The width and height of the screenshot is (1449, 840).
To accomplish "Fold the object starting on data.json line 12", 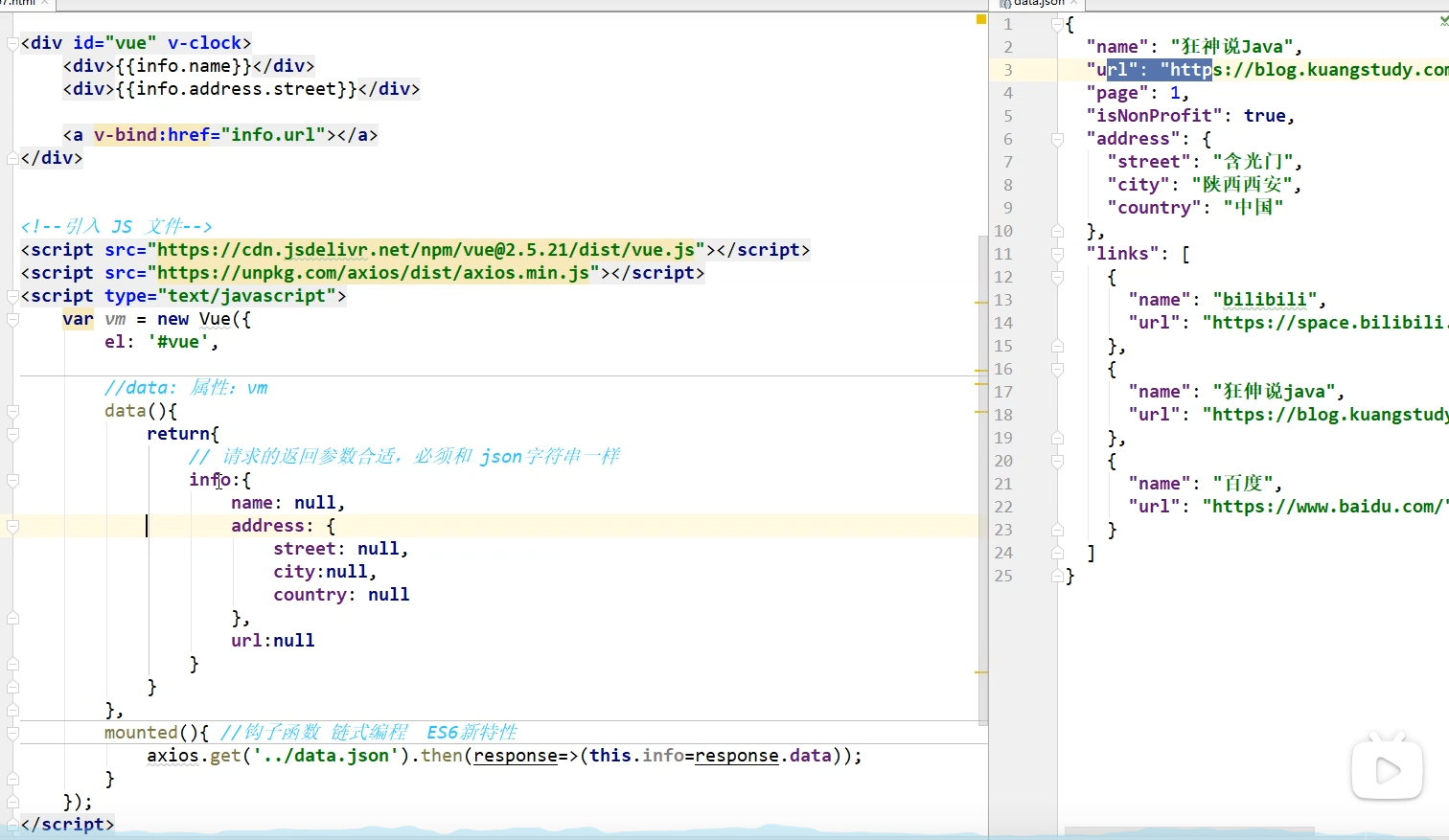I will tap(1057, 277).
